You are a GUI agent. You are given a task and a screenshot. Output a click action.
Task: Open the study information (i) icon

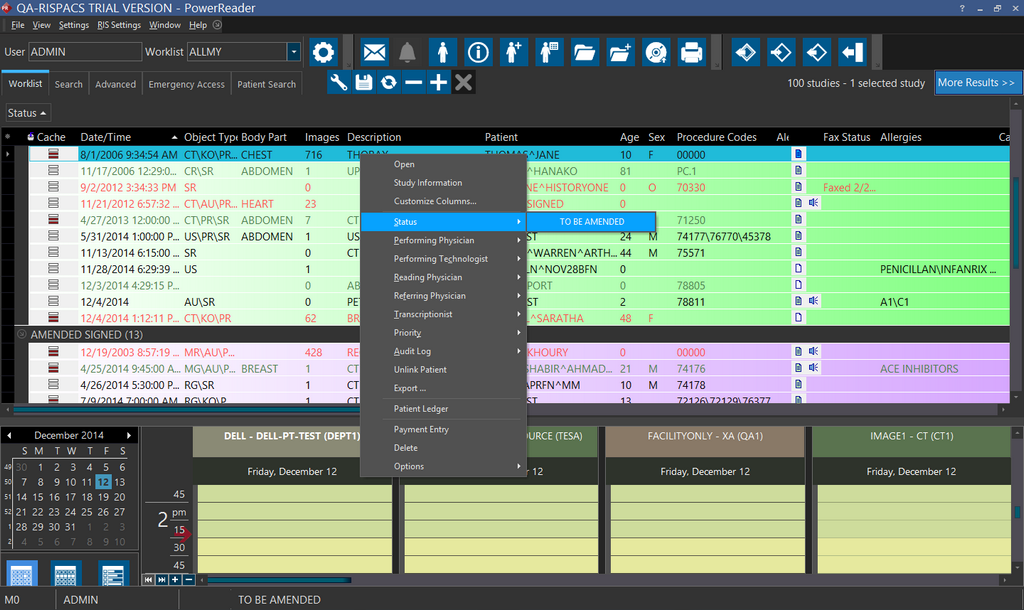(x=478, y=51)
